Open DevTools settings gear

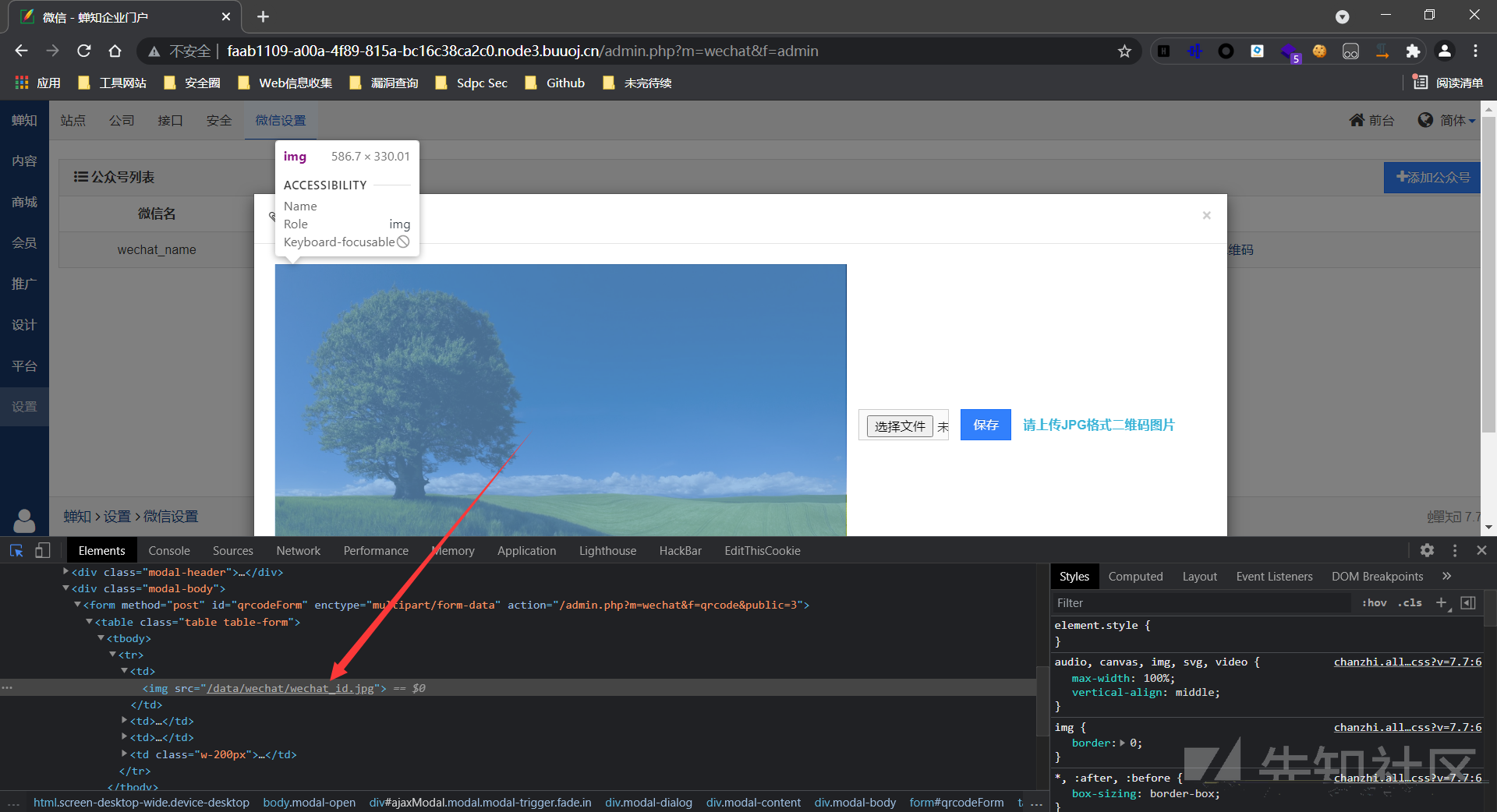tap(1427, 550)
